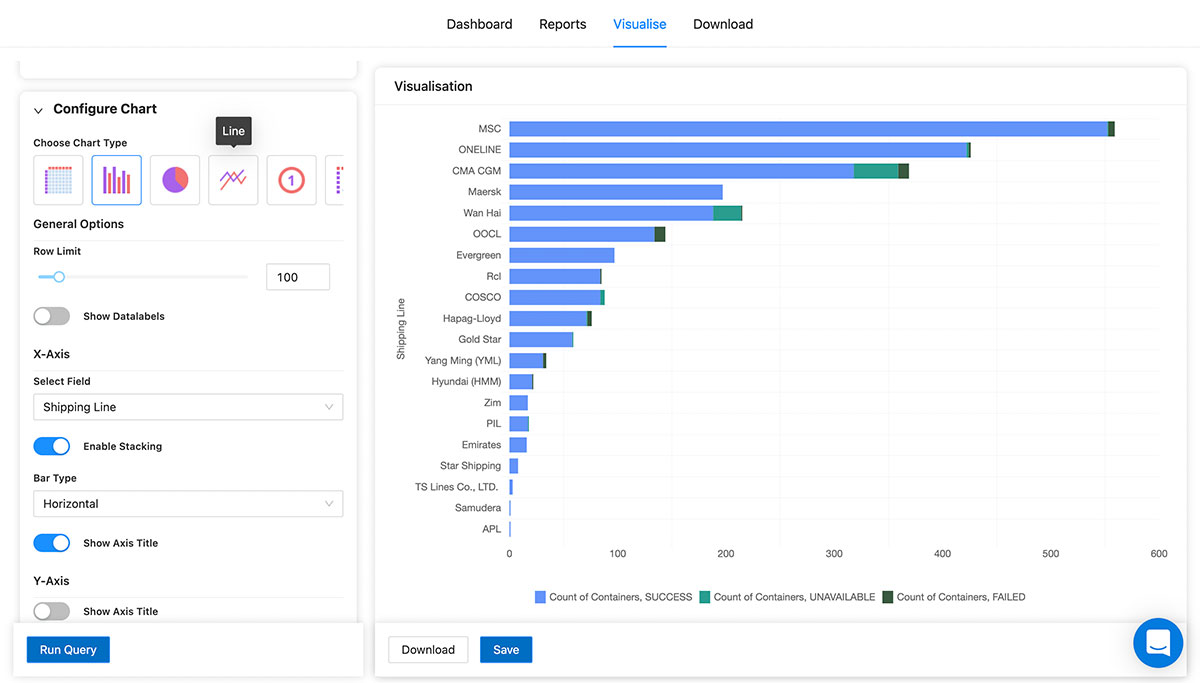
Task: Edit the Row Limit value field
Action: [x=298, y=277]
